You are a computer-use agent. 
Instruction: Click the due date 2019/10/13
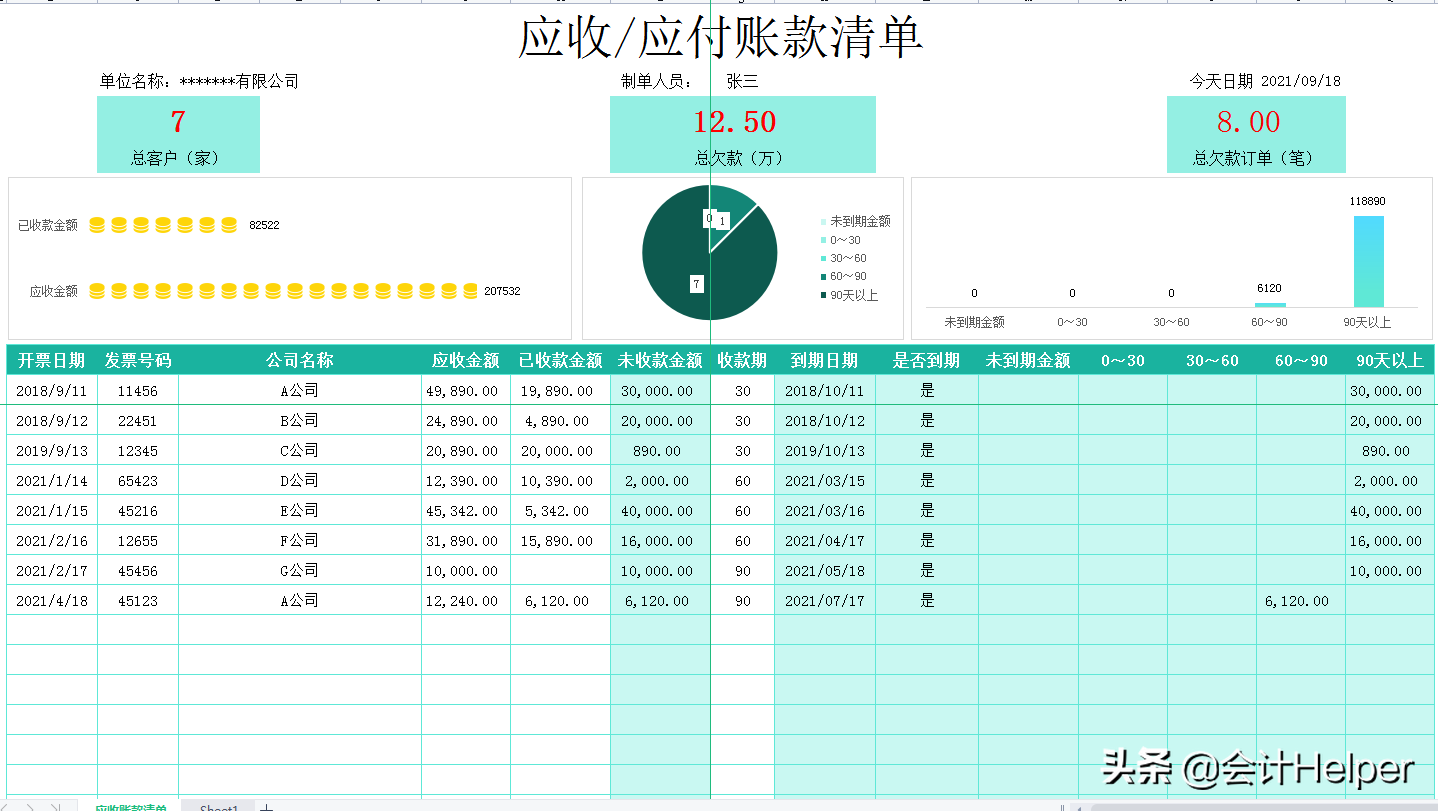[825, 451]
